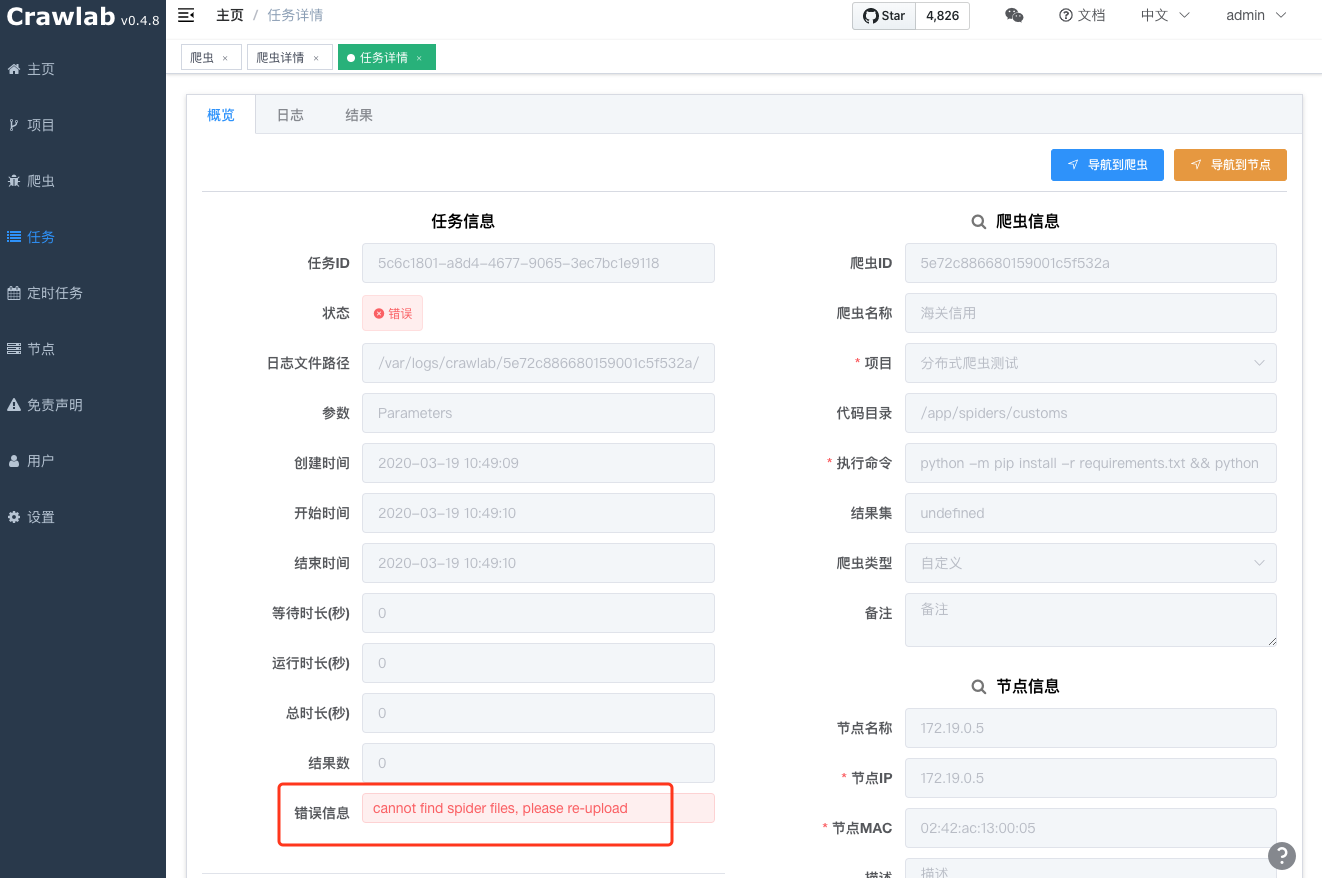The image size is (1322, 878).
Task: Open the 中文 language dropdown
Action: tap(1165, 16)
